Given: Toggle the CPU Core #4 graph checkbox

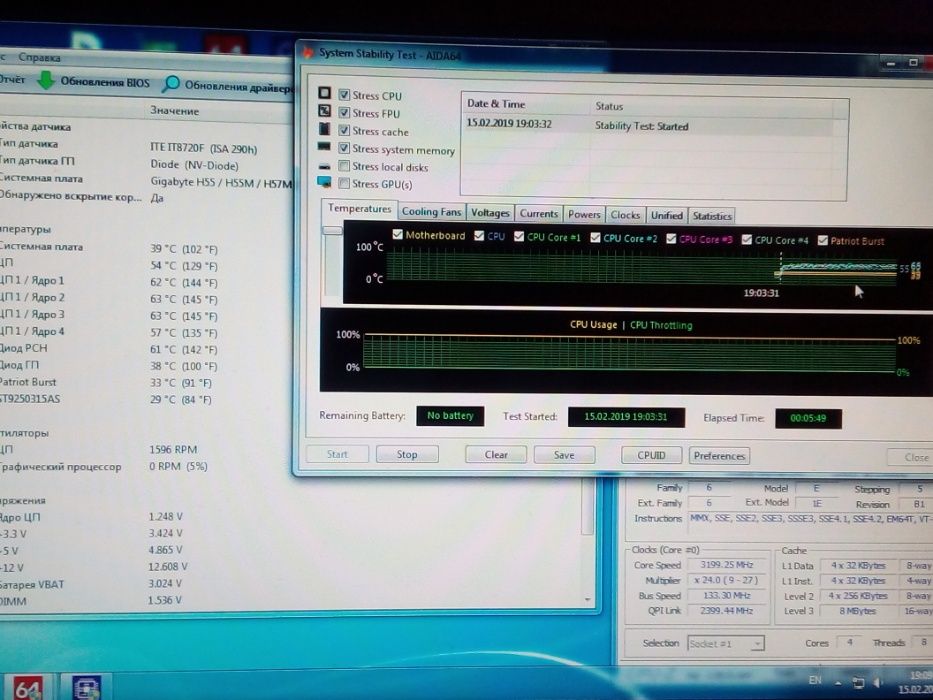Looking at the screenshot, I should coord(747,240).
